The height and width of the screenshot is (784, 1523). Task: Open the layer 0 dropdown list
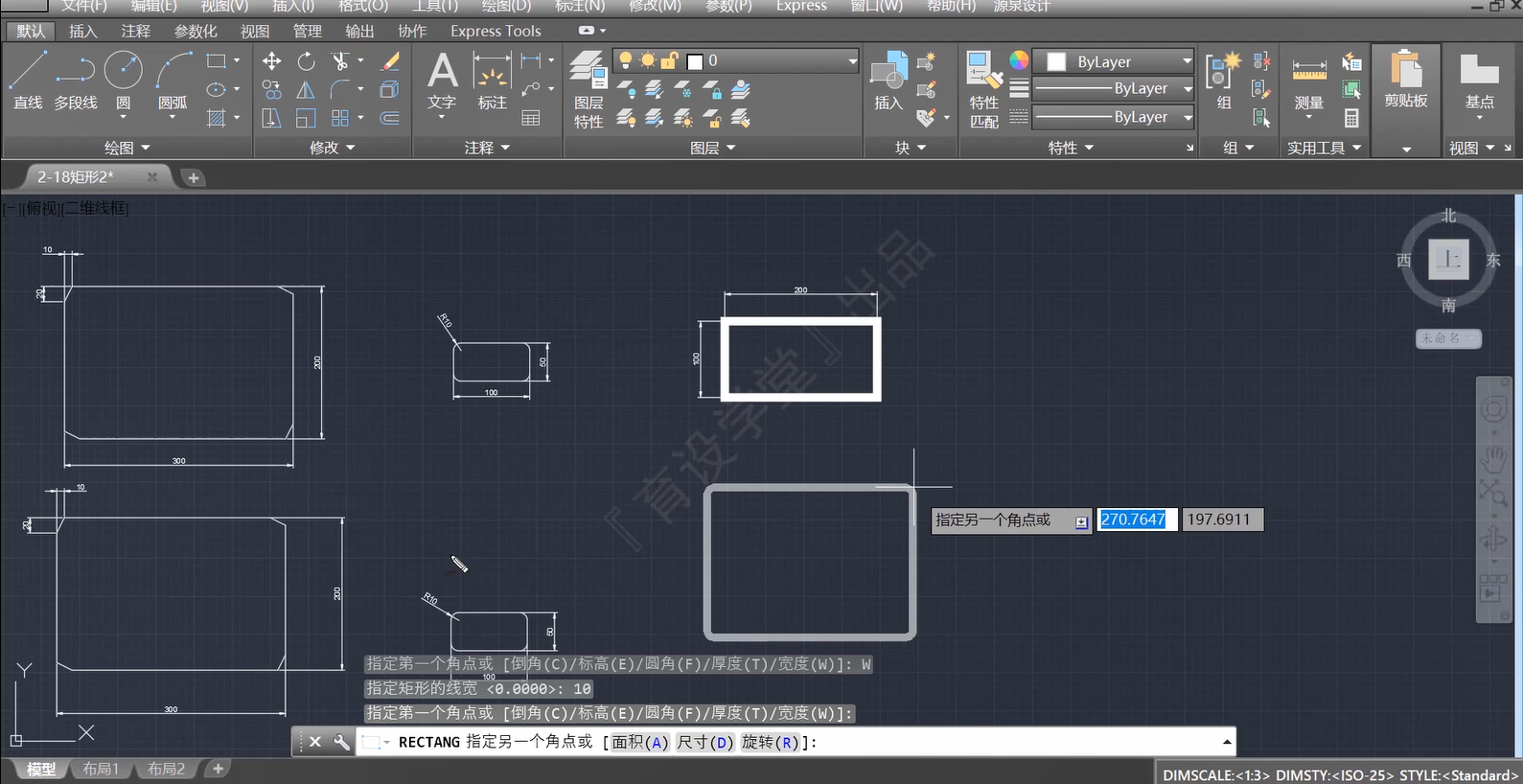point(852,61)
